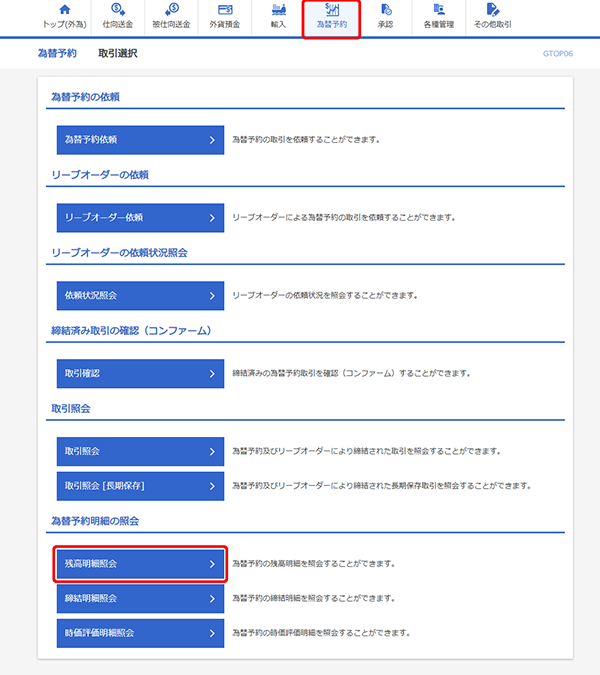
Task: Open the 被仕向送金 incoming remittance icon
Action: coord(171,9)
